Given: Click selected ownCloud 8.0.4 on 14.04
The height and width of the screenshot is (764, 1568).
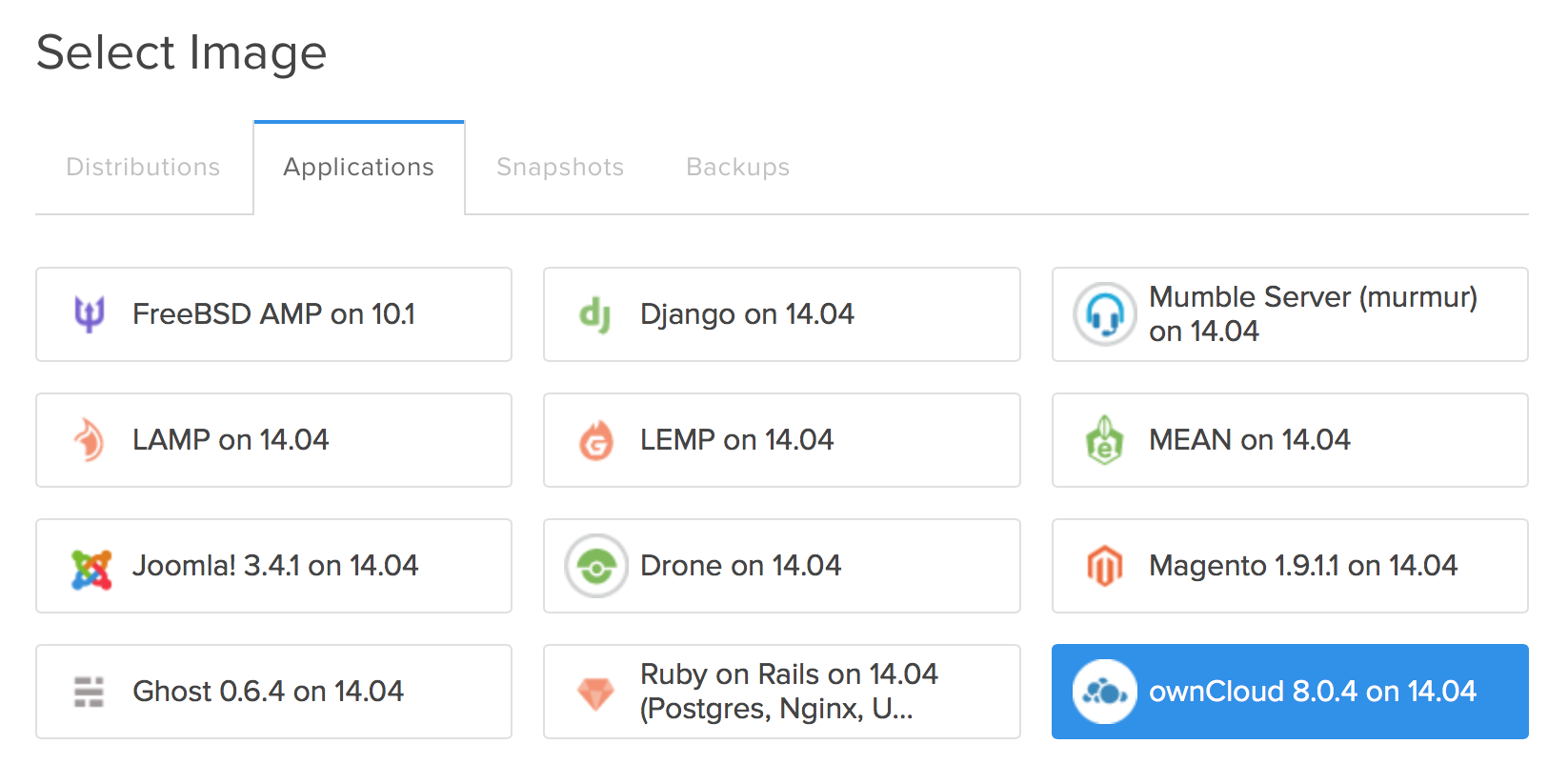Looking at the screenshot, I should click(x=1290, y=692).
